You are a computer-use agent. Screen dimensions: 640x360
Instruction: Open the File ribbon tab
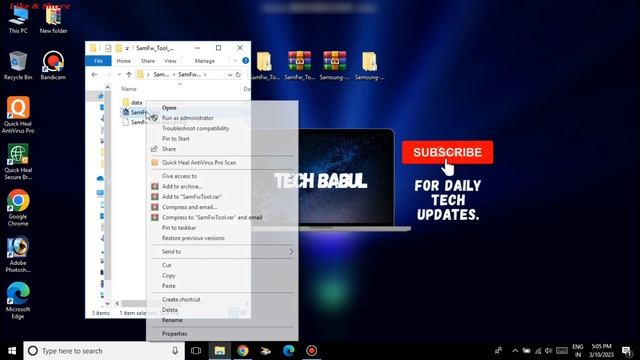[x=98, y=61]
